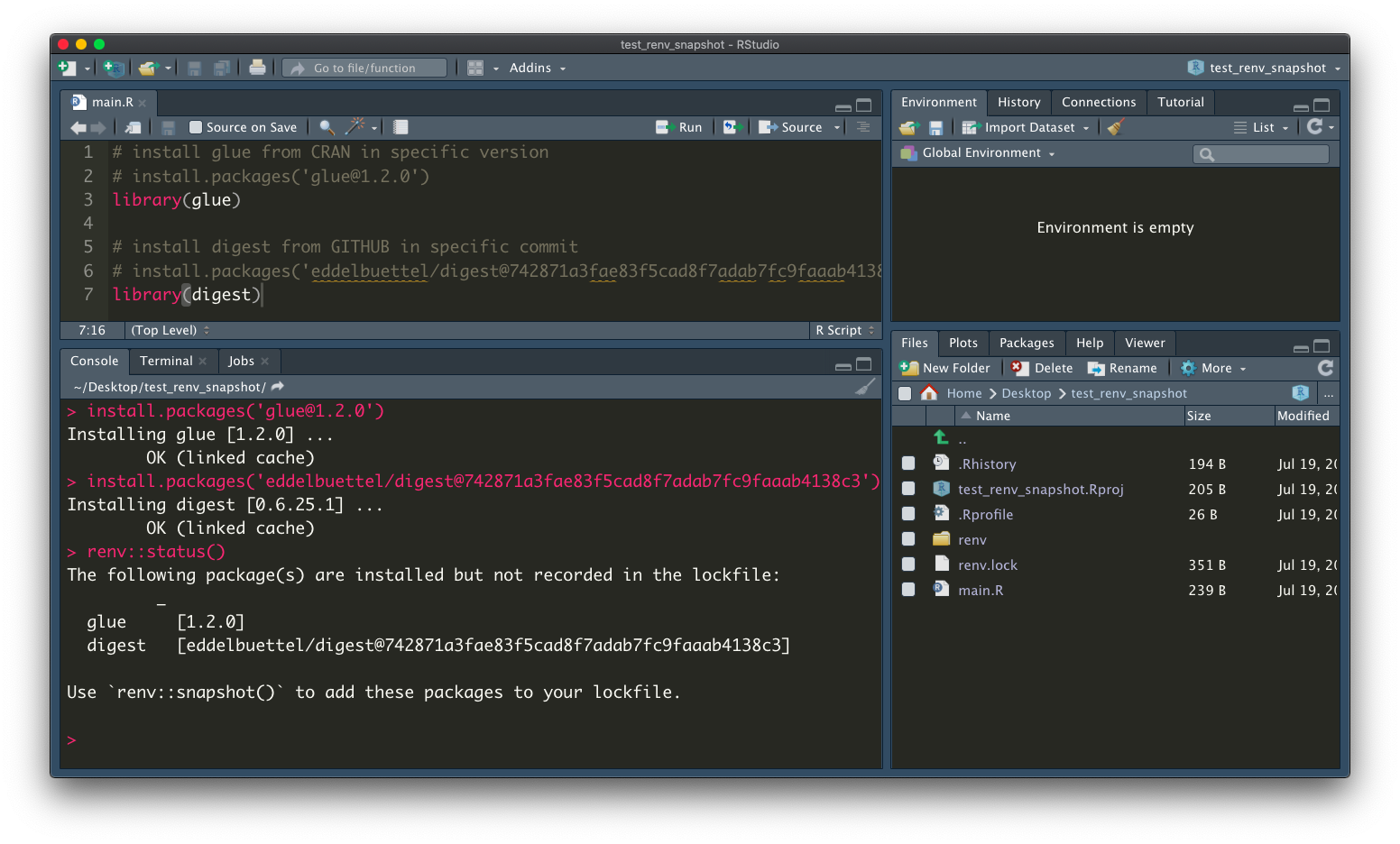Open the test_renv_snapshot project menu
1400x844 pixels.
click(x=1266, y=68)
